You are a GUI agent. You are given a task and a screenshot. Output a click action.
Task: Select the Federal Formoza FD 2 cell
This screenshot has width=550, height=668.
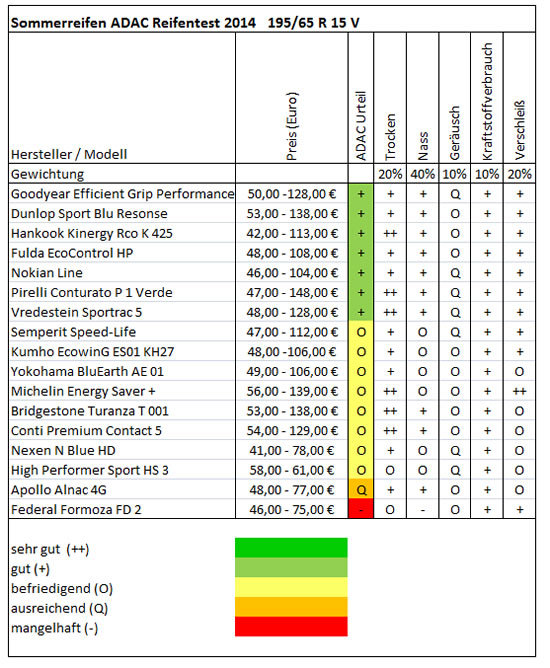[122, 510]
